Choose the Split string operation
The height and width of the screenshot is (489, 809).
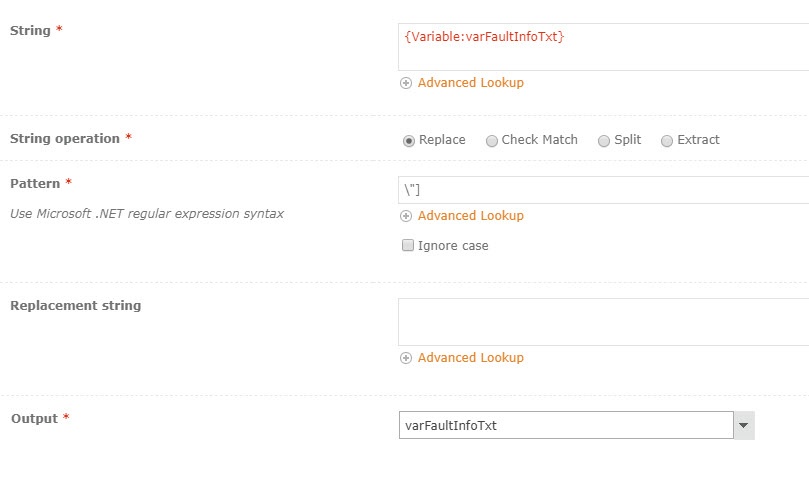[604, 141]
